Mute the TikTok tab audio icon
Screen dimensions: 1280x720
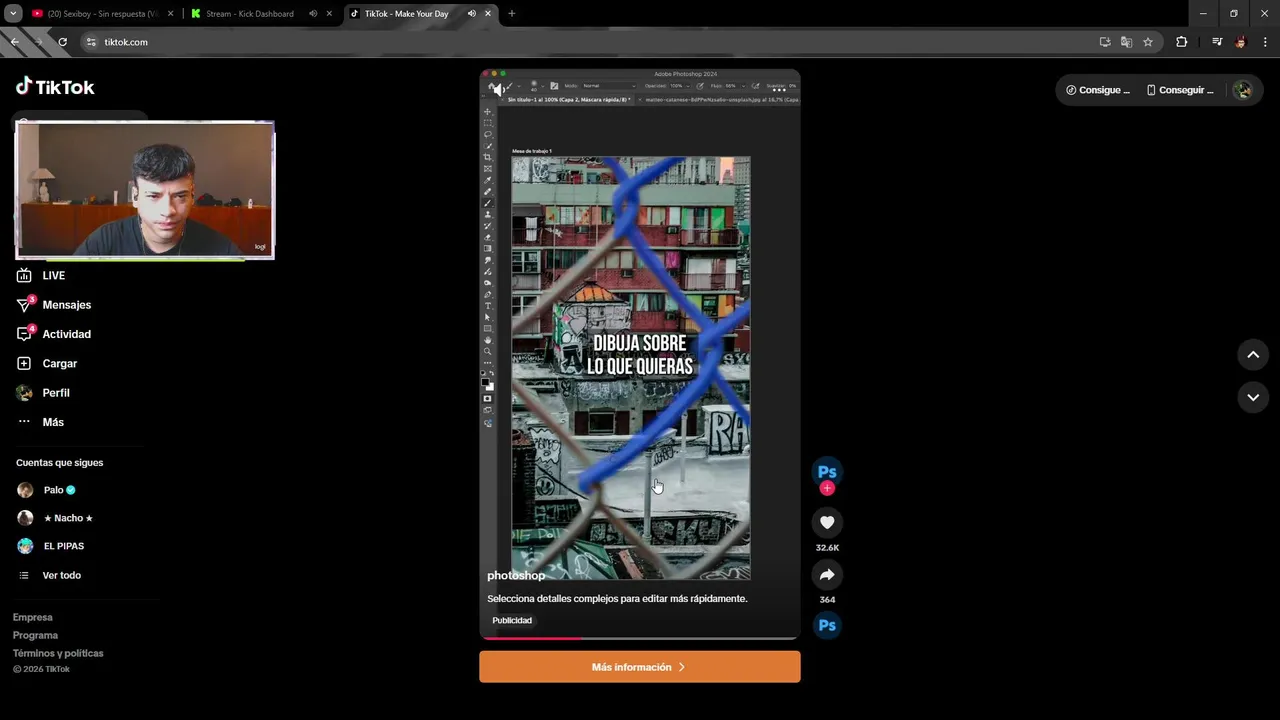471,14
